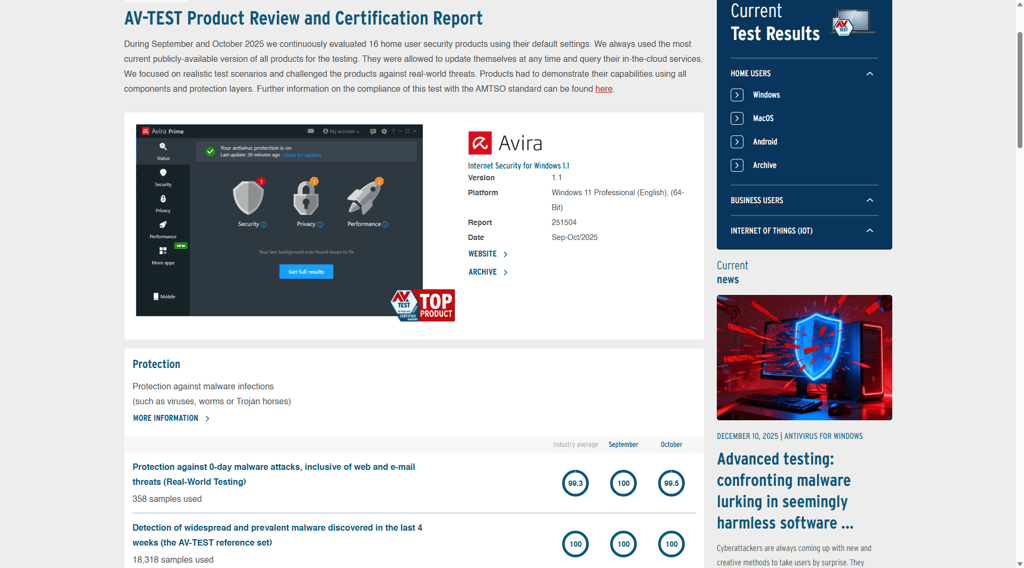
Task: Open the blue shield news image
Action: click(804, 357)
